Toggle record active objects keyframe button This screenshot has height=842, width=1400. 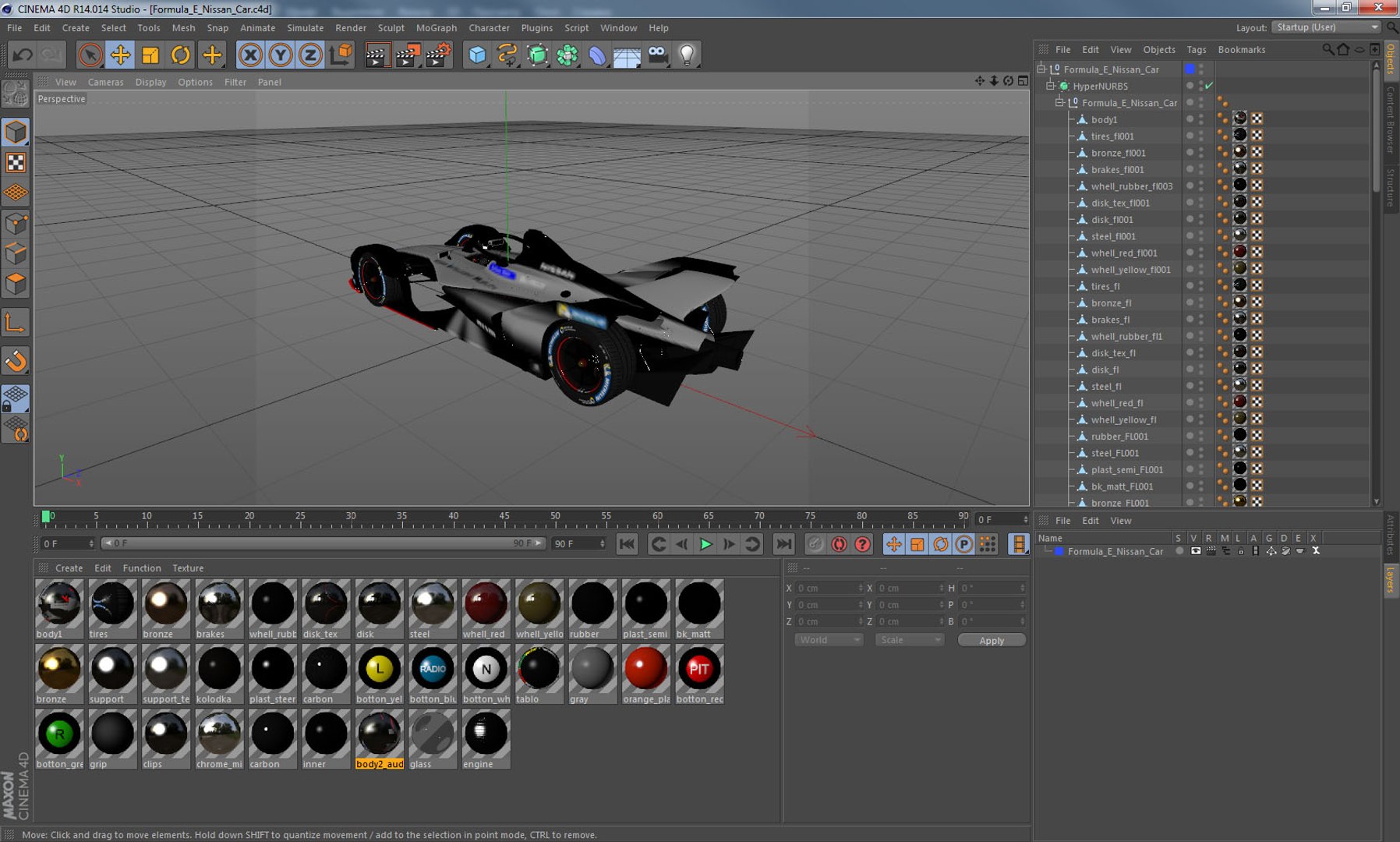pos(815,544)
